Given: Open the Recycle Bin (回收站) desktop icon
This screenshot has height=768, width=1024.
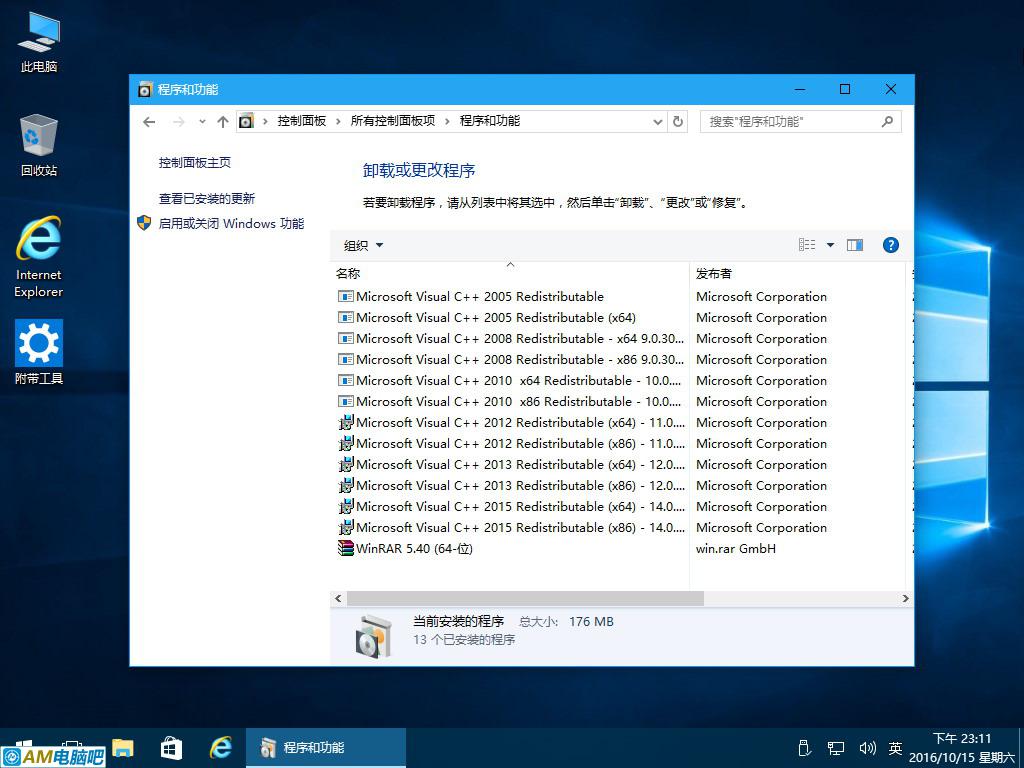Looking at the screenshot, I should 39,146.
